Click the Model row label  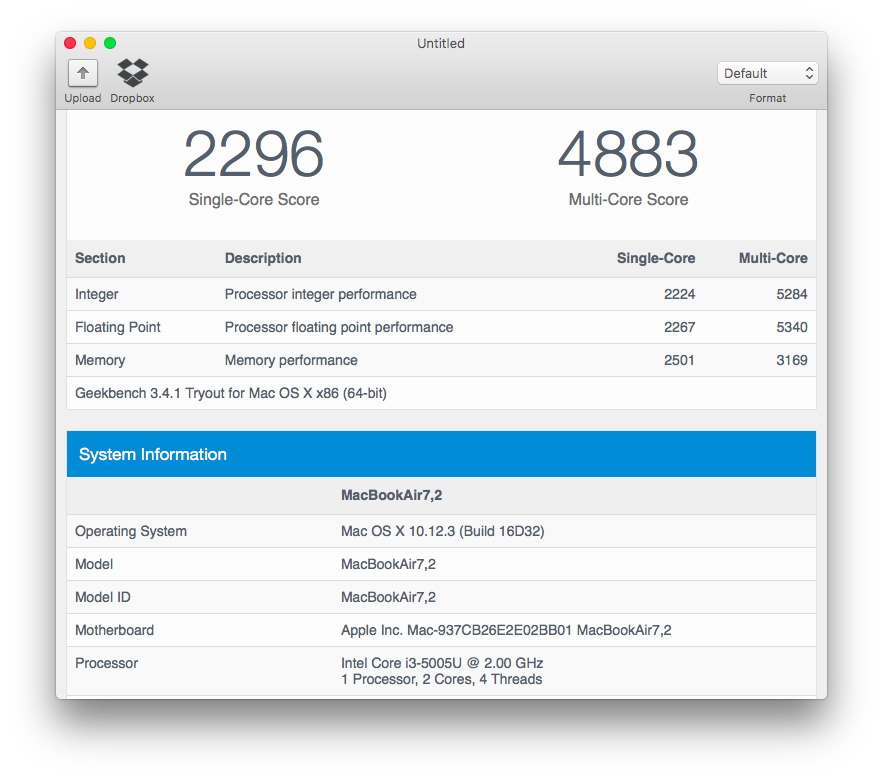(x=94, y=564)
